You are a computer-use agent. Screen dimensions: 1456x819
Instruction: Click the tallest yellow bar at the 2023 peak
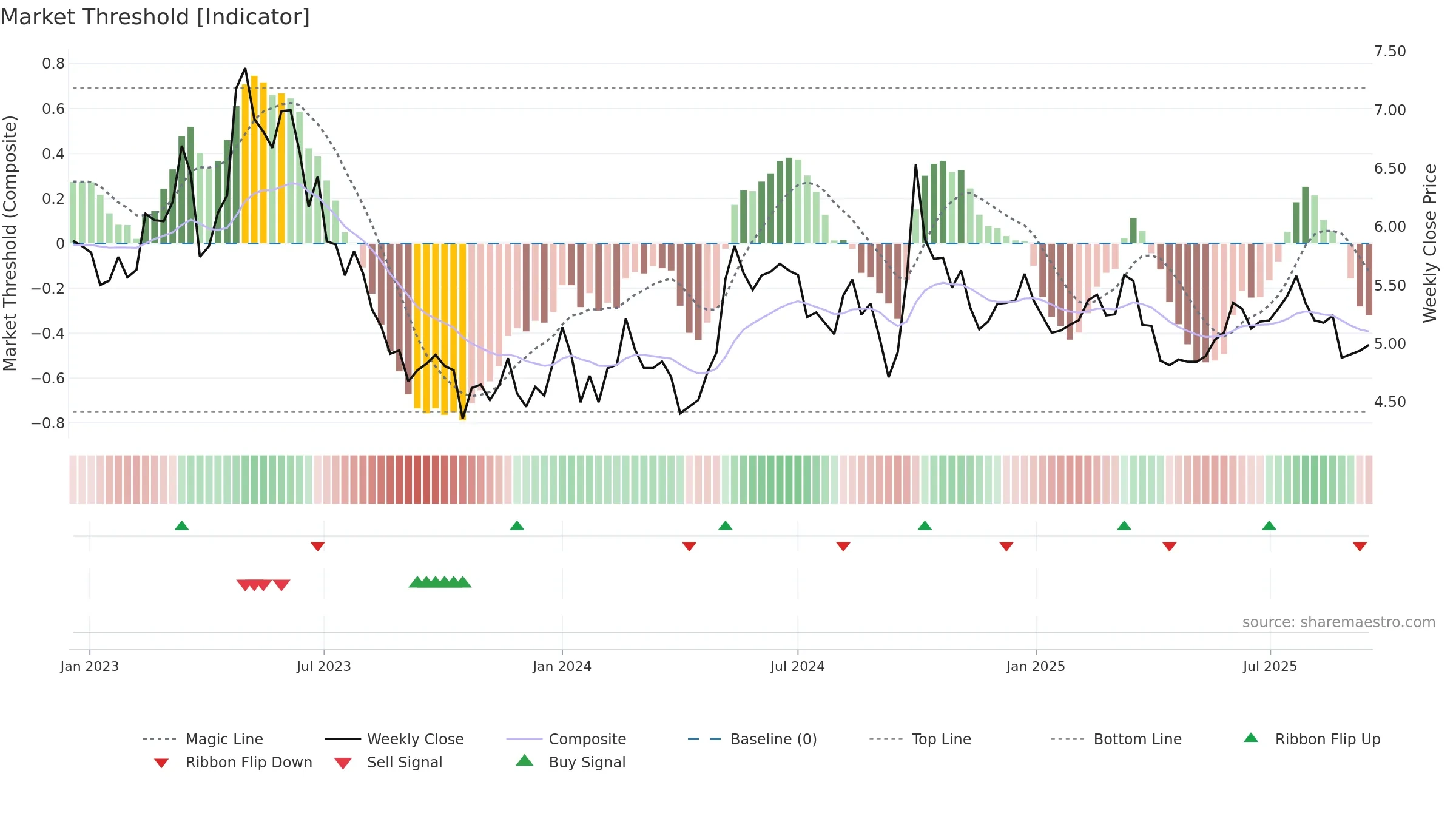(254, 160)
